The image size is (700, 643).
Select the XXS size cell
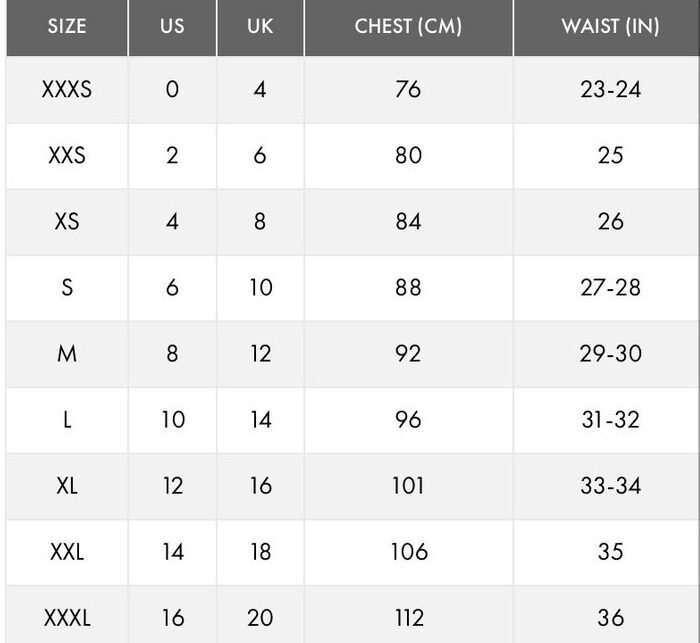[x=67, y=155]
